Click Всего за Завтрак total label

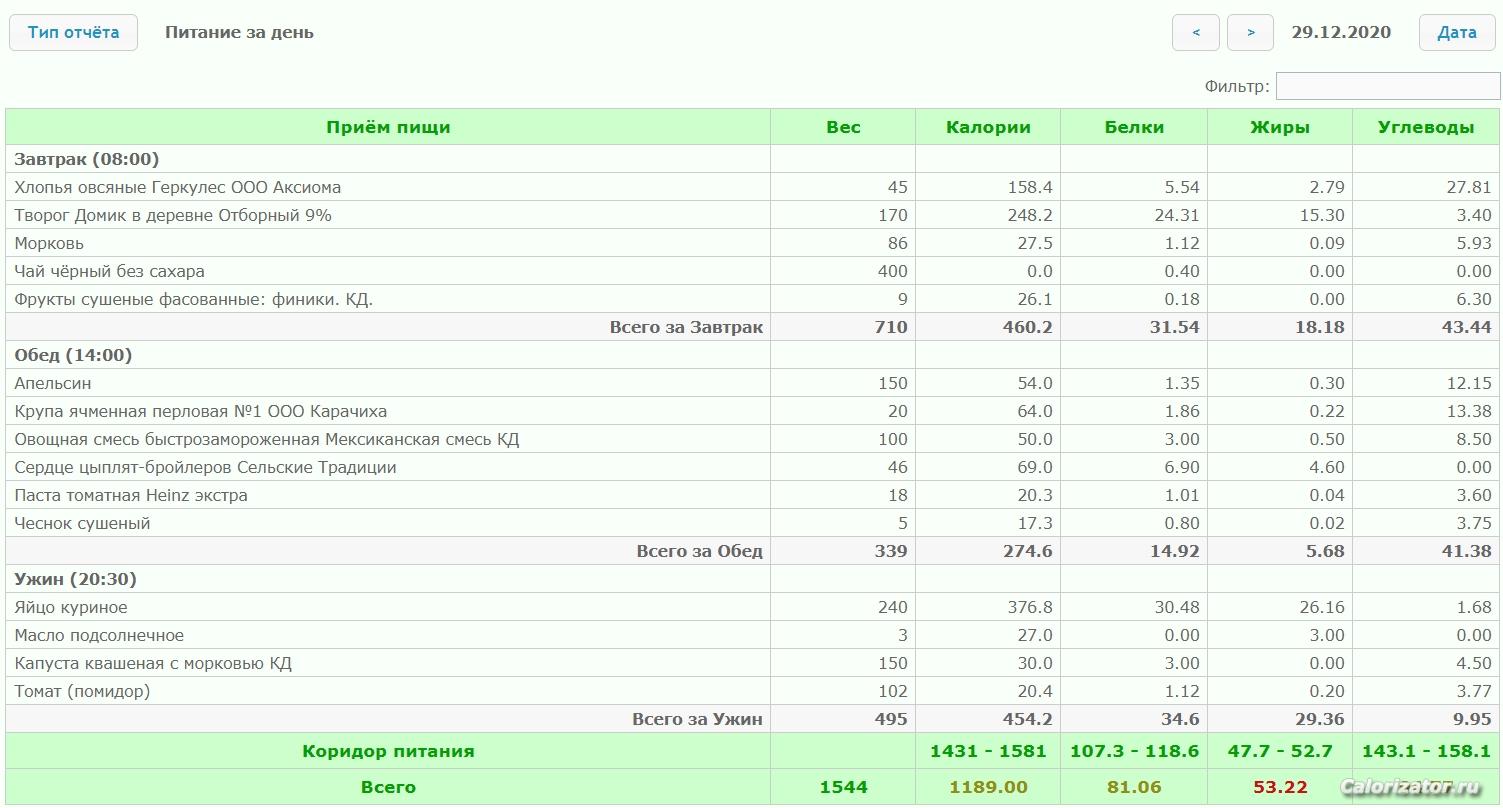pos(686,327)
